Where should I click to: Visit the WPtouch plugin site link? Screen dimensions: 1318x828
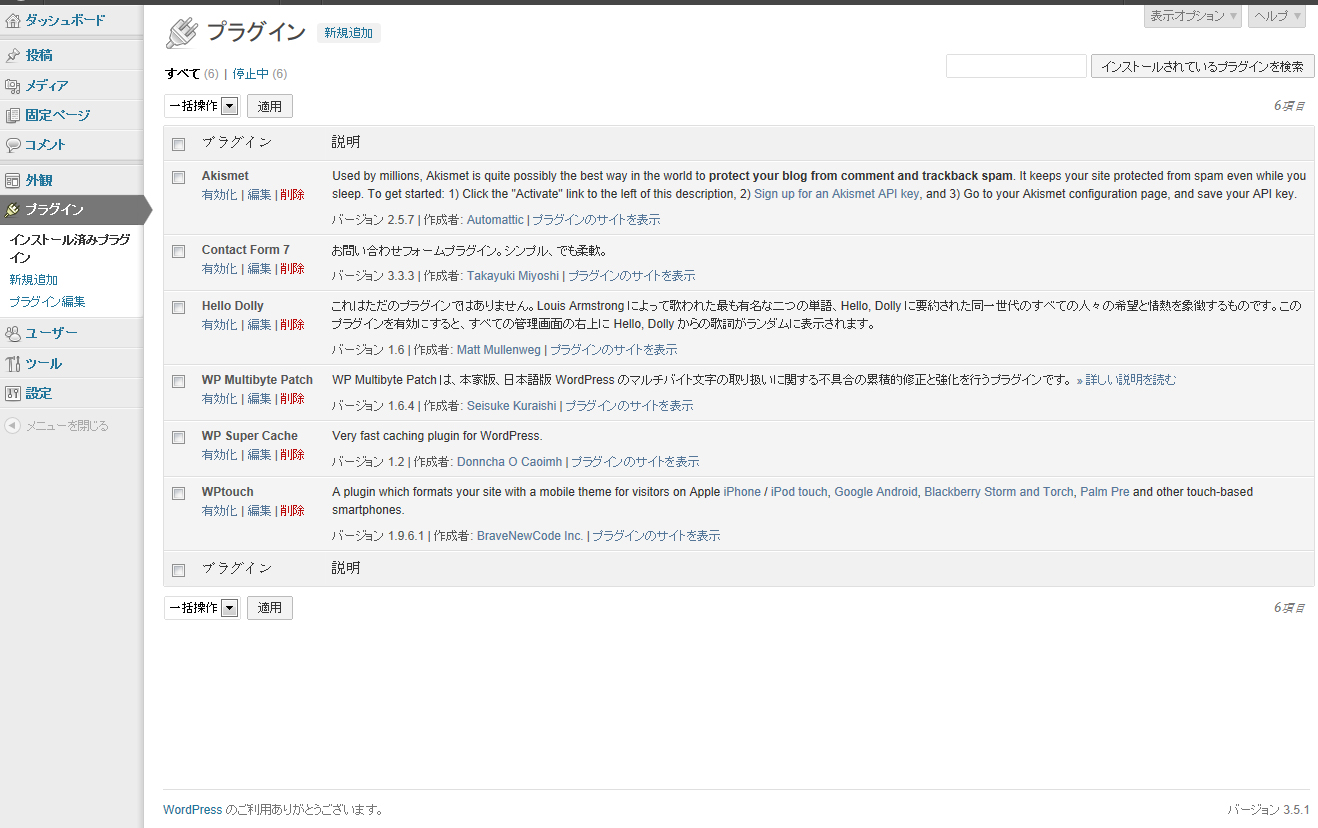(656, 536)
